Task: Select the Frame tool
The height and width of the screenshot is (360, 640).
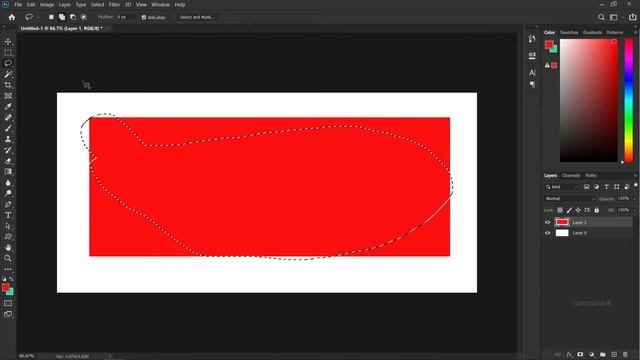Action: (x=8, y=96)
